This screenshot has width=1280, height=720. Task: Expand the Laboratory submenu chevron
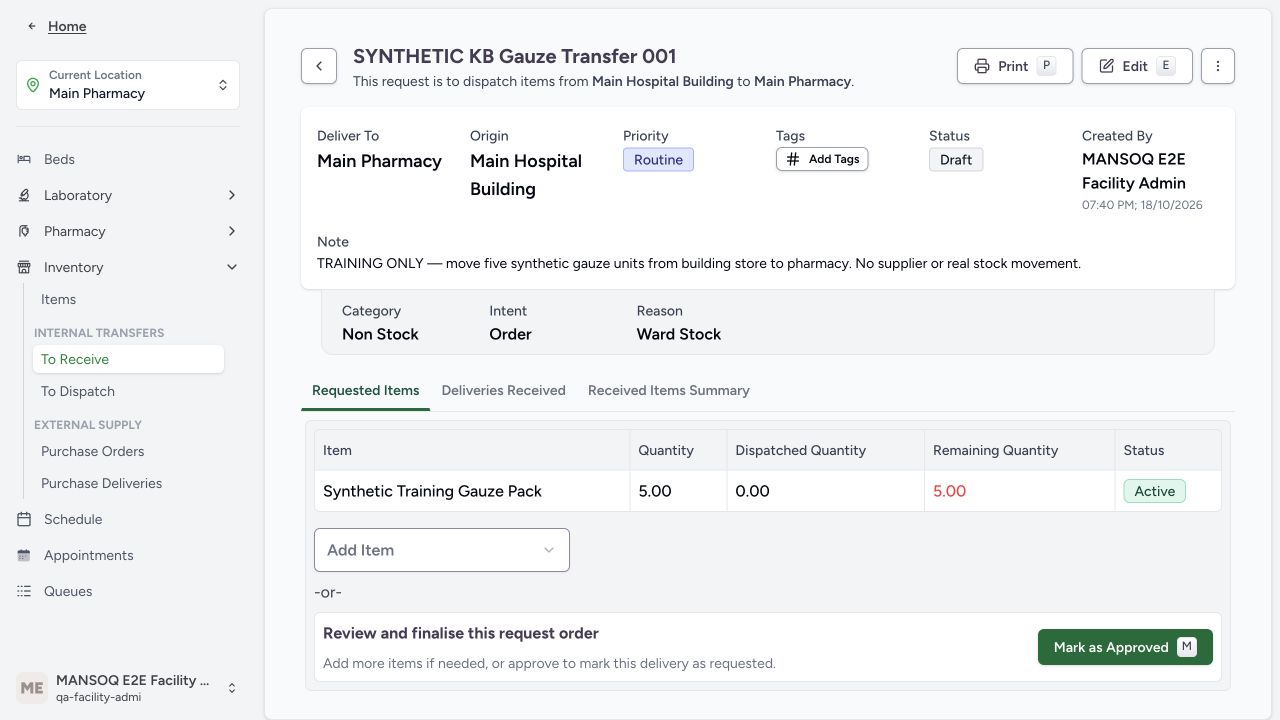(232, 195)
